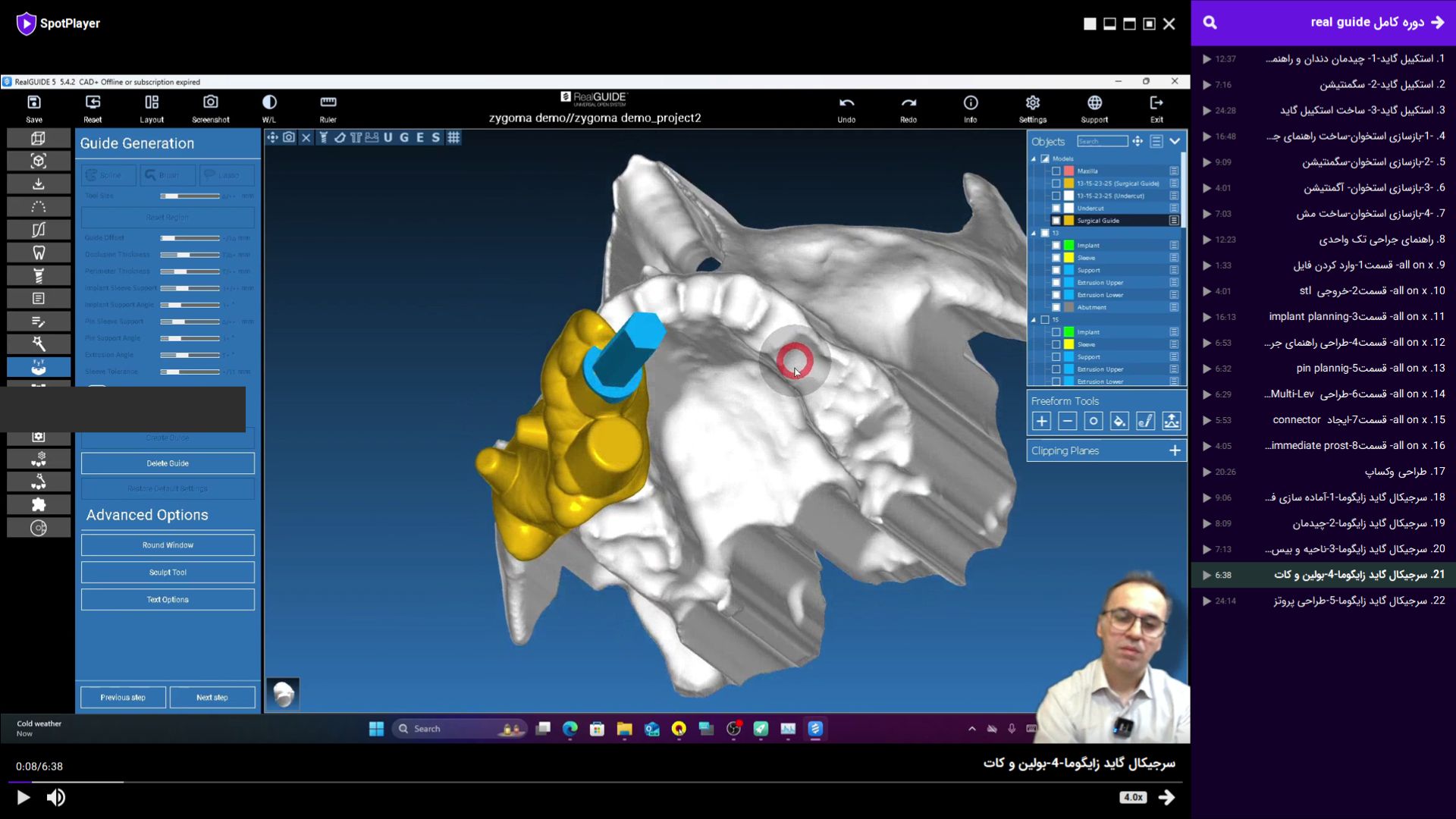
Task: Open the Info icon
Action: coord(971,102)
